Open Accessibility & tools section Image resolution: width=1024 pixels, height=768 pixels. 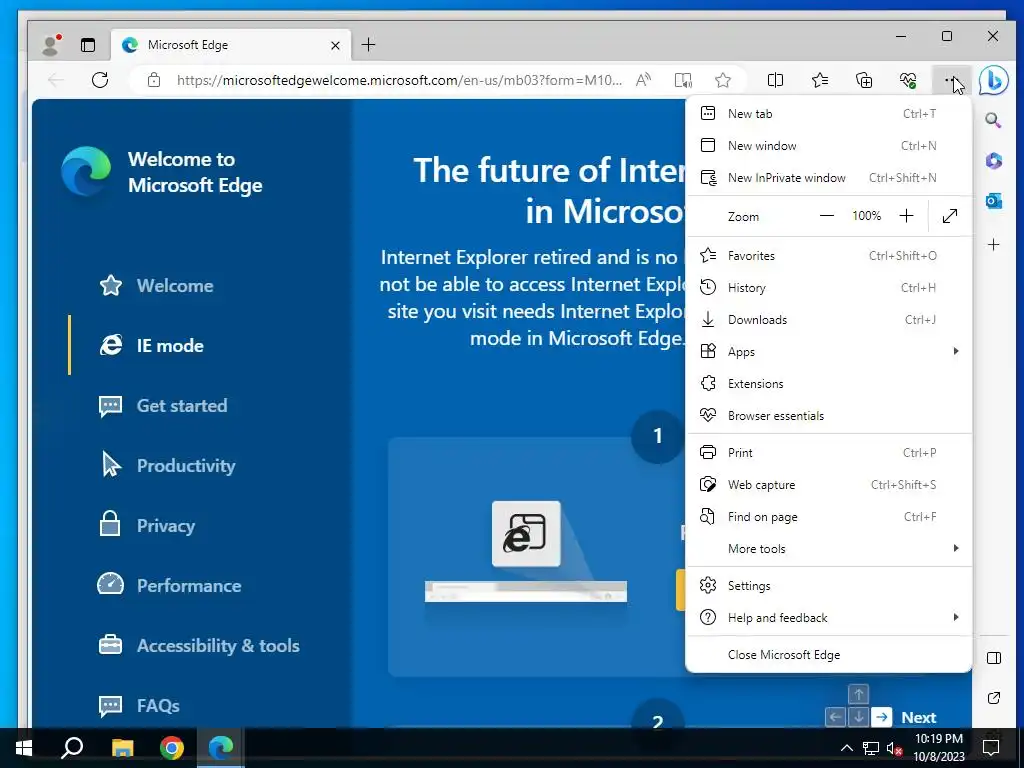[199, 646]
